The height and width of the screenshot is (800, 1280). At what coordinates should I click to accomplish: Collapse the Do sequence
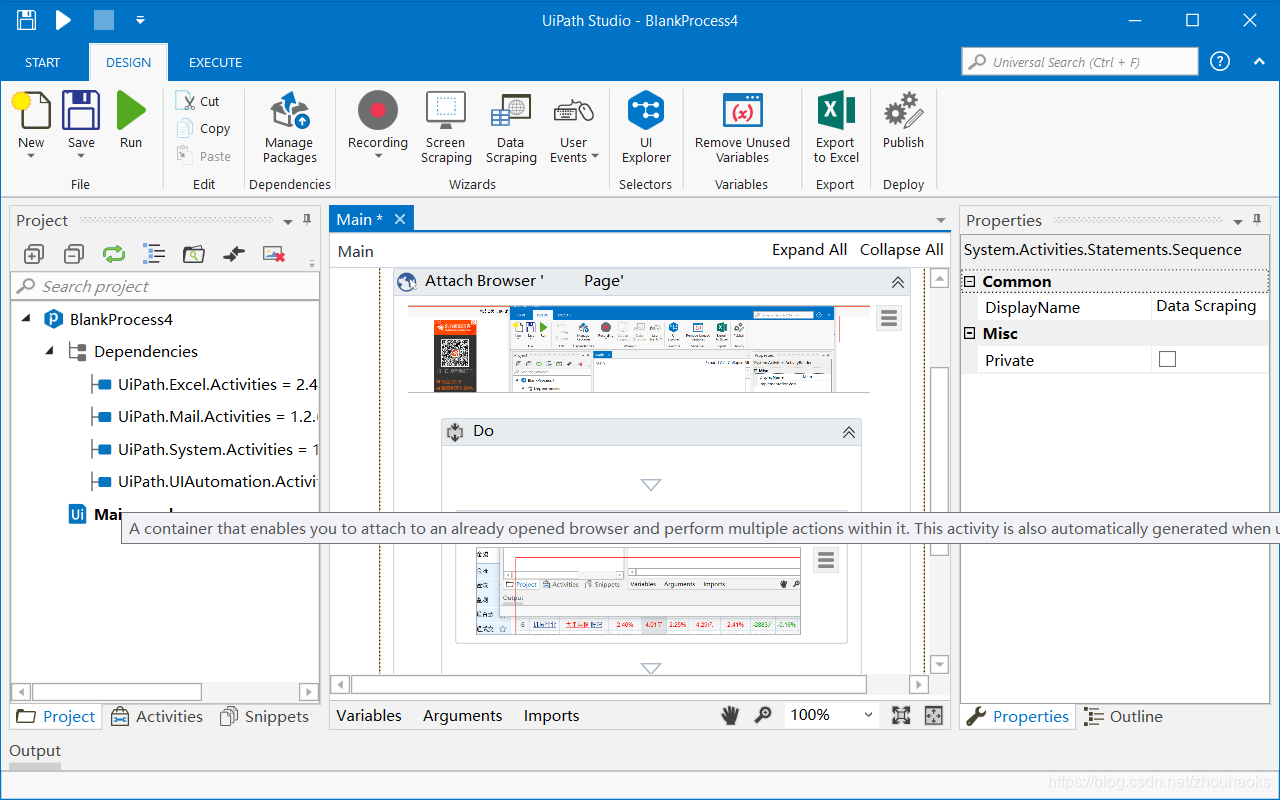coord(848,432)
